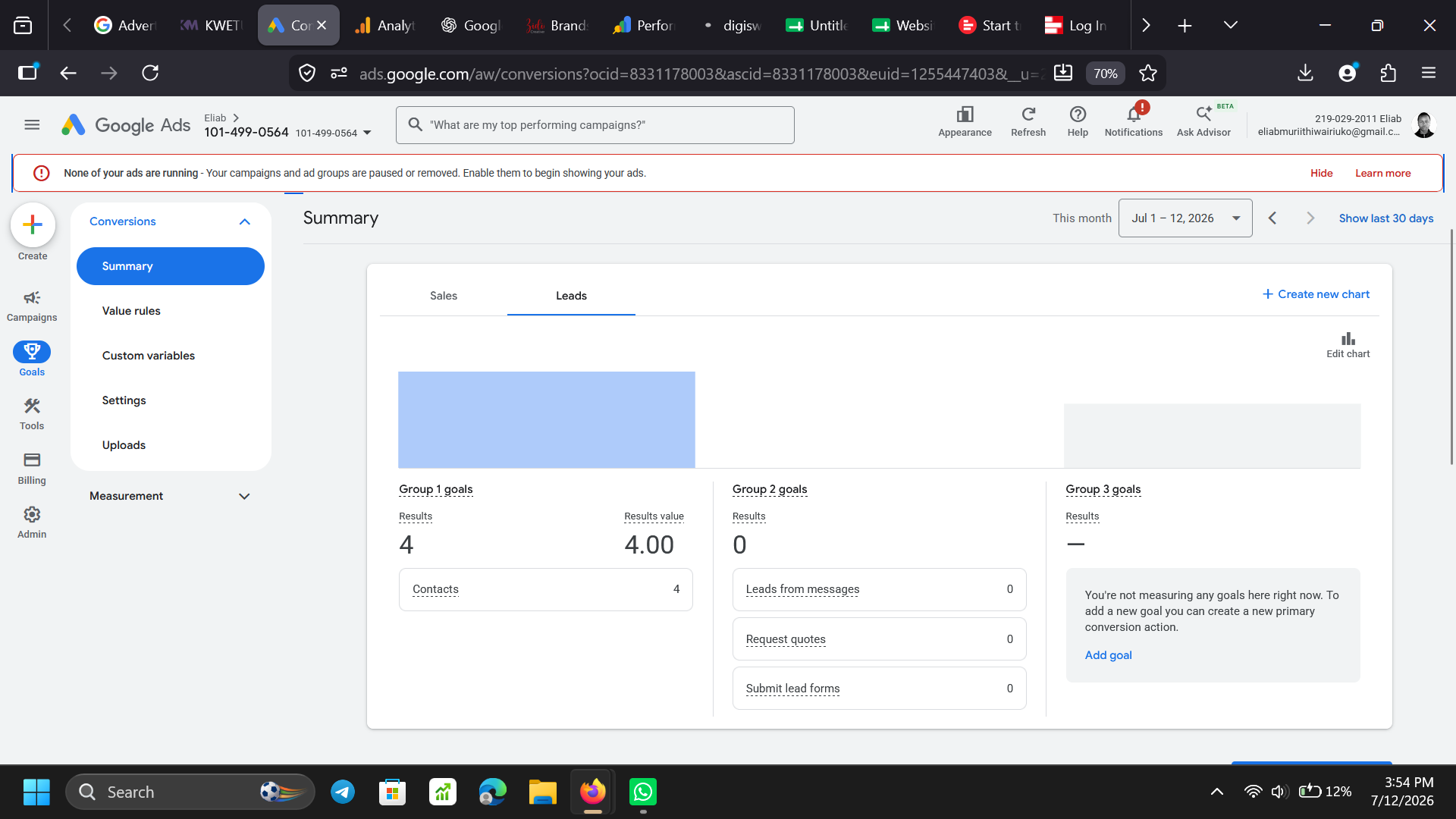This screenshot has width=1456, height=819.
Task: Switch to the Sales tab
Action: 444,296
